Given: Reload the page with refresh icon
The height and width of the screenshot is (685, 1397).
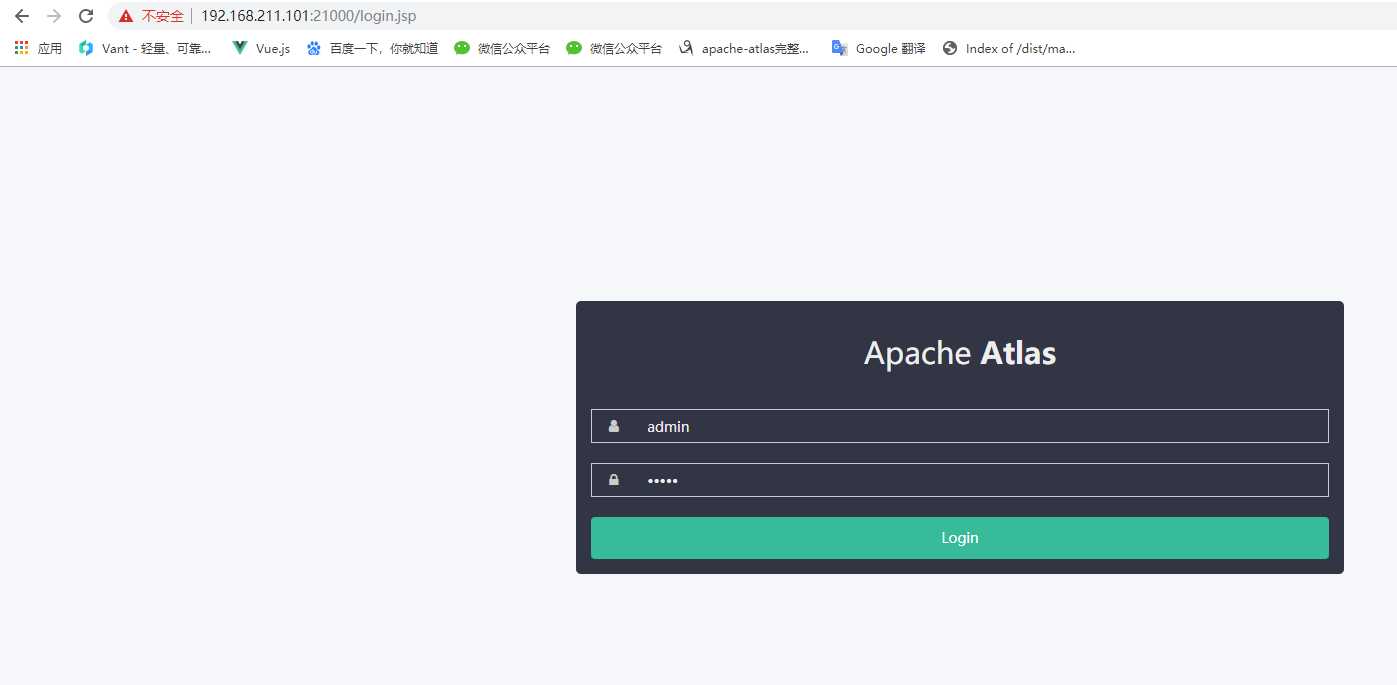Looking at the screenshot, I should point(86,16).
